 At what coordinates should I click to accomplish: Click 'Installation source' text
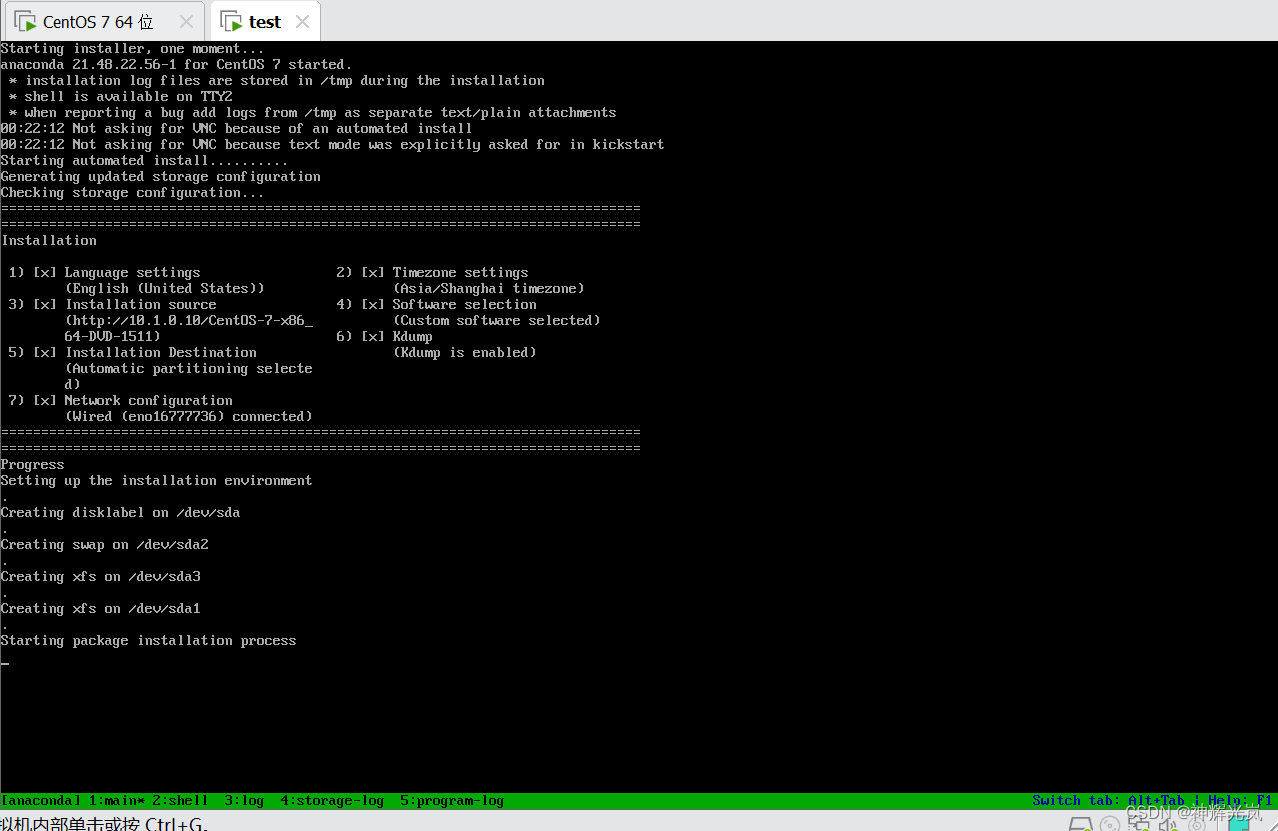click(x=140, y=304)
